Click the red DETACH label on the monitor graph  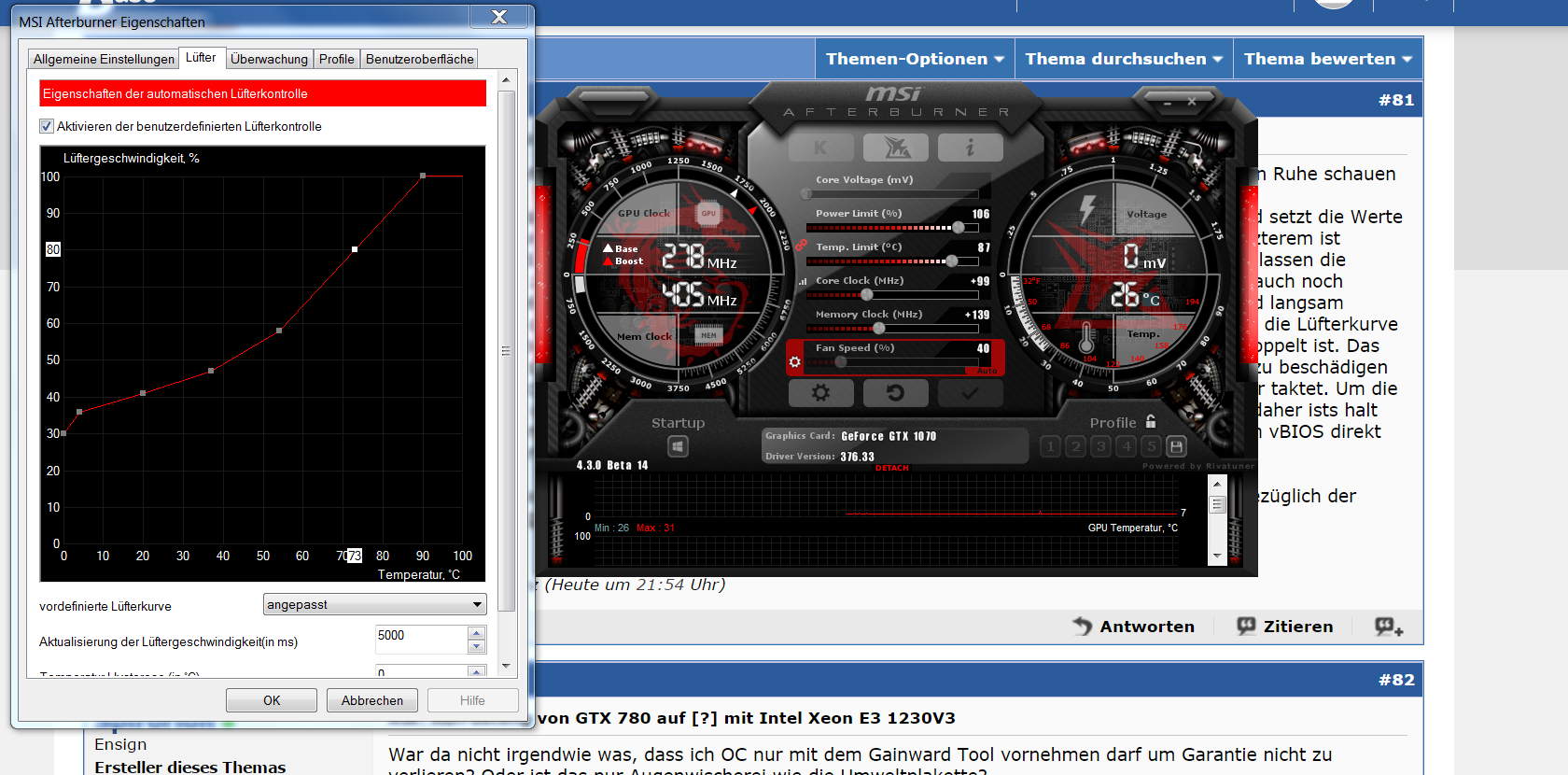pos(892,468)
